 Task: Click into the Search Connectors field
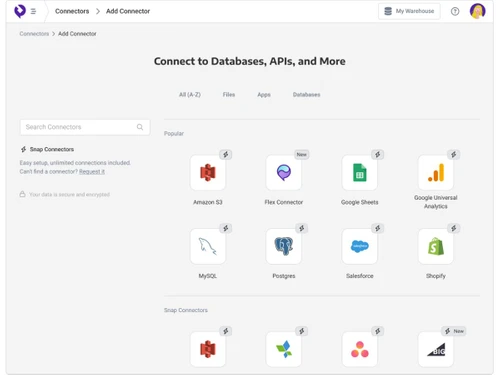pyautogui.click(x=85, y=127)
